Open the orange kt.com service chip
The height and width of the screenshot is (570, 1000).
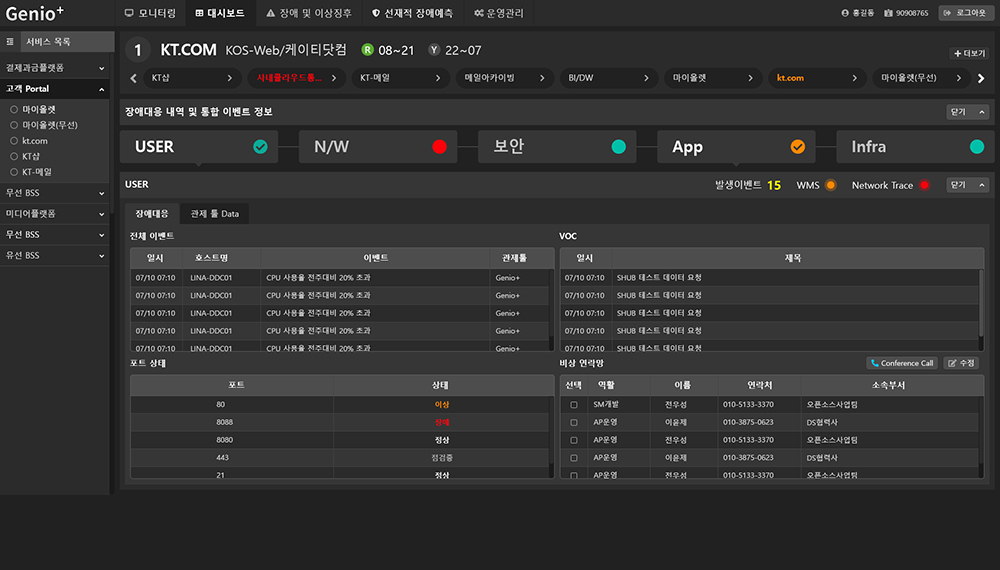817,78
